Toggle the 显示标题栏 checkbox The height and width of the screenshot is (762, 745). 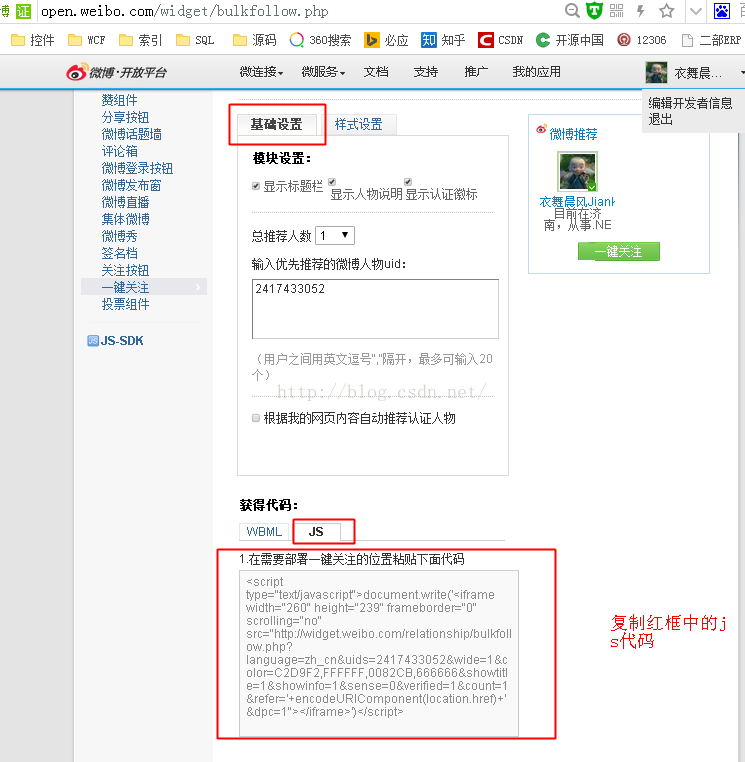256,186
